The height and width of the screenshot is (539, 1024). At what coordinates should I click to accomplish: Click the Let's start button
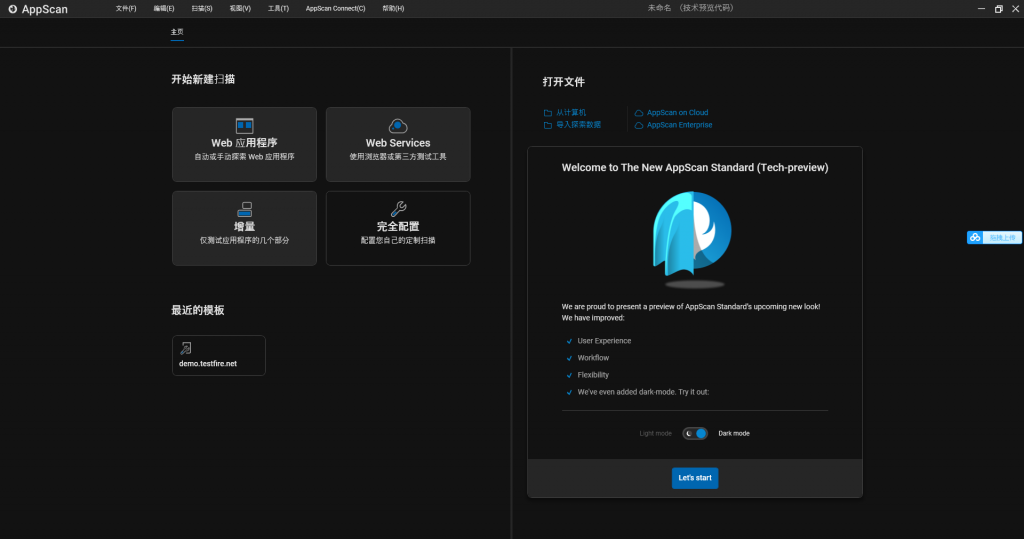(695, 478)
